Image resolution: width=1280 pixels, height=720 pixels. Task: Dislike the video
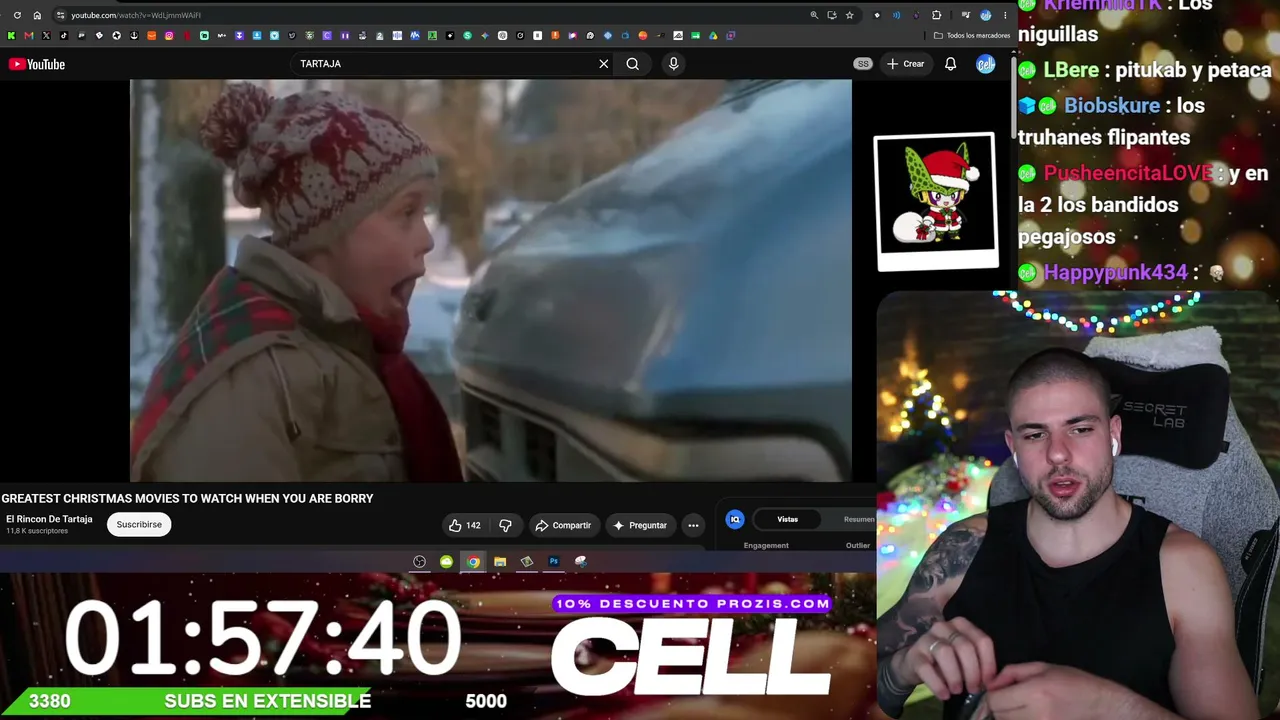(506, 525)
